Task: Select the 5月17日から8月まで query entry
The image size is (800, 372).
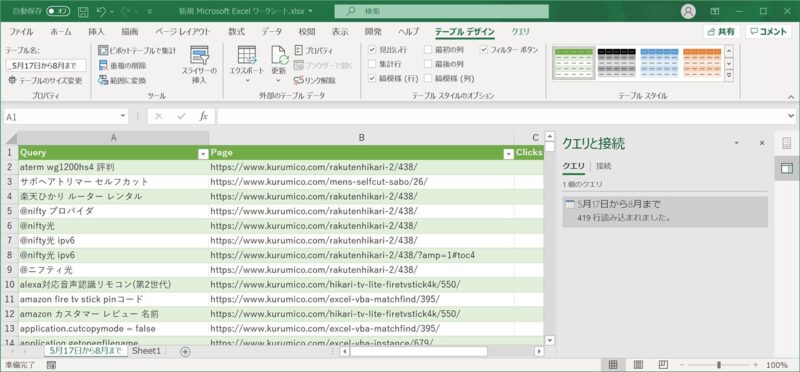Action: click(665, 211)
